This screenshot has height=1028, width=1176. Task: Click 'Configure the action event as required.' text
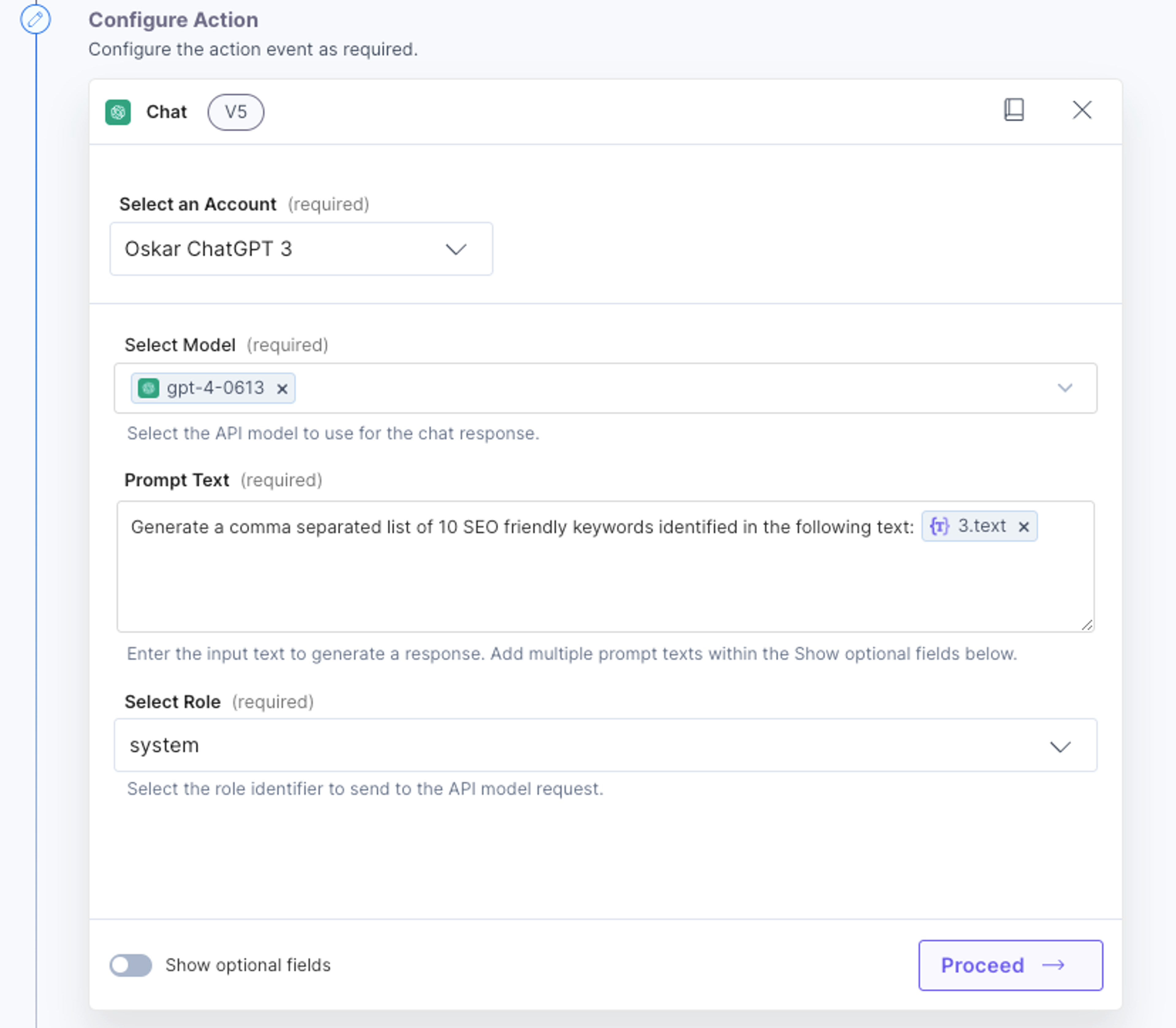click(253, 49)
